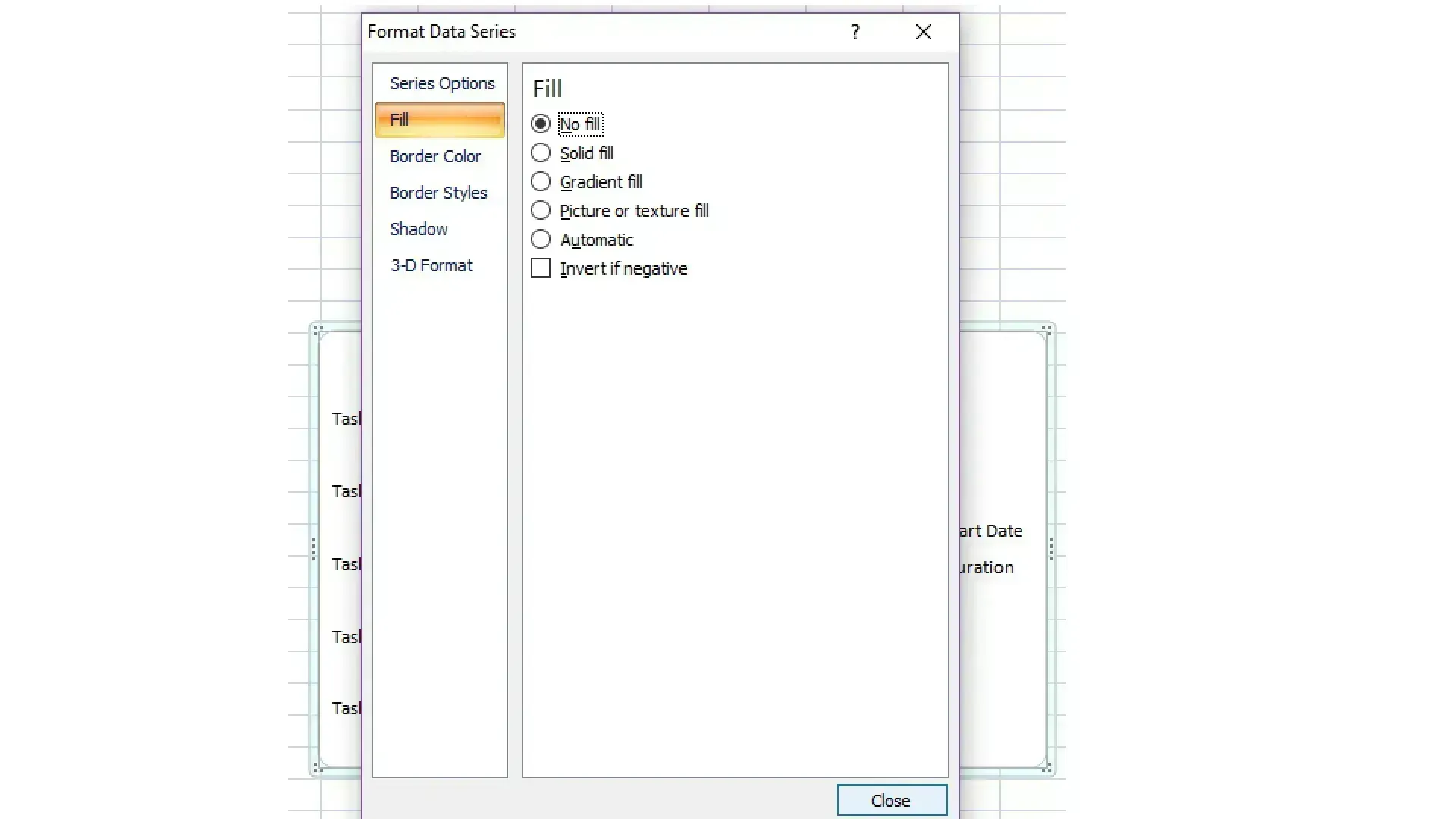The height and width of the screenshot is (819, 1456).
Task: Click the Fill section header label
Action: coord(547,89)
